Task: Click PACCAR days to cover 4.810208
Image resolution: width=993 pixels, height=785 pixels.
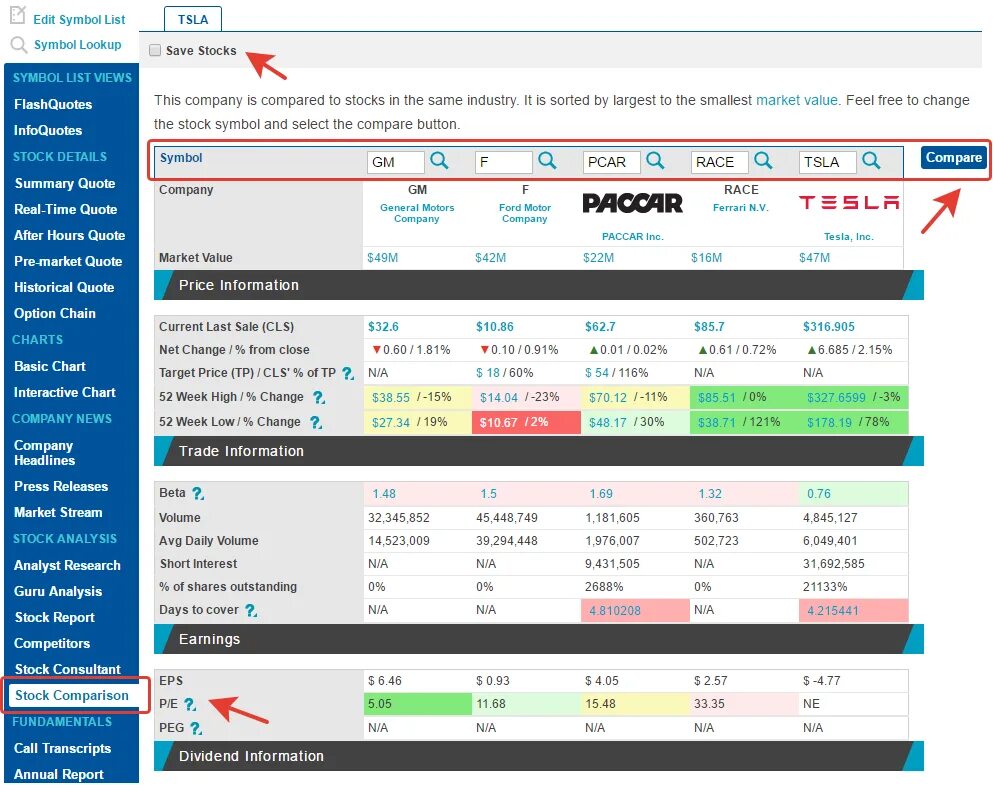Action: (x=614, y=611)
